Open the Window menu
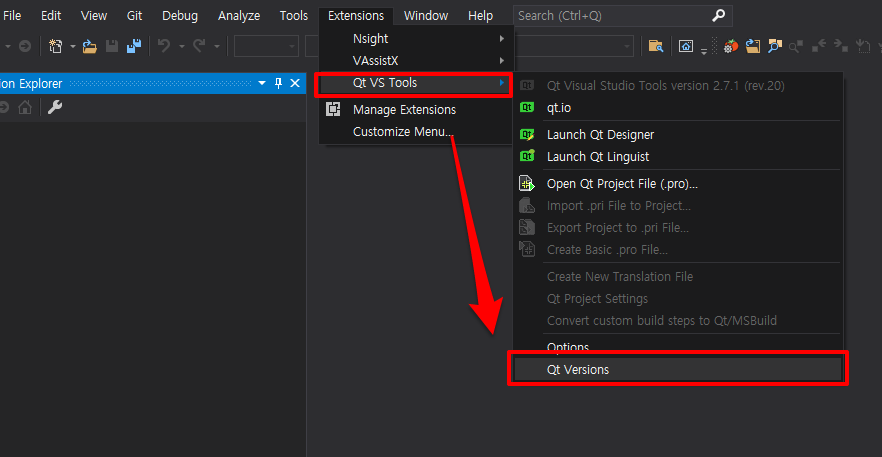Image resolution: width=882 pixels, height=457 pixels. pyautogui.click(x=426, y=16)
